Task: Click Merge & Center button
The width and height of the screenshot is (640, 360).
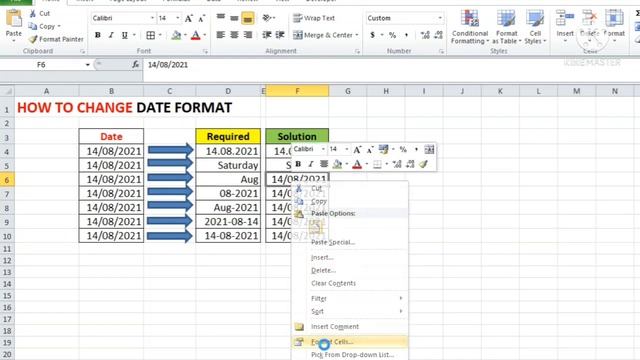Action: click(x=322, y=35)
